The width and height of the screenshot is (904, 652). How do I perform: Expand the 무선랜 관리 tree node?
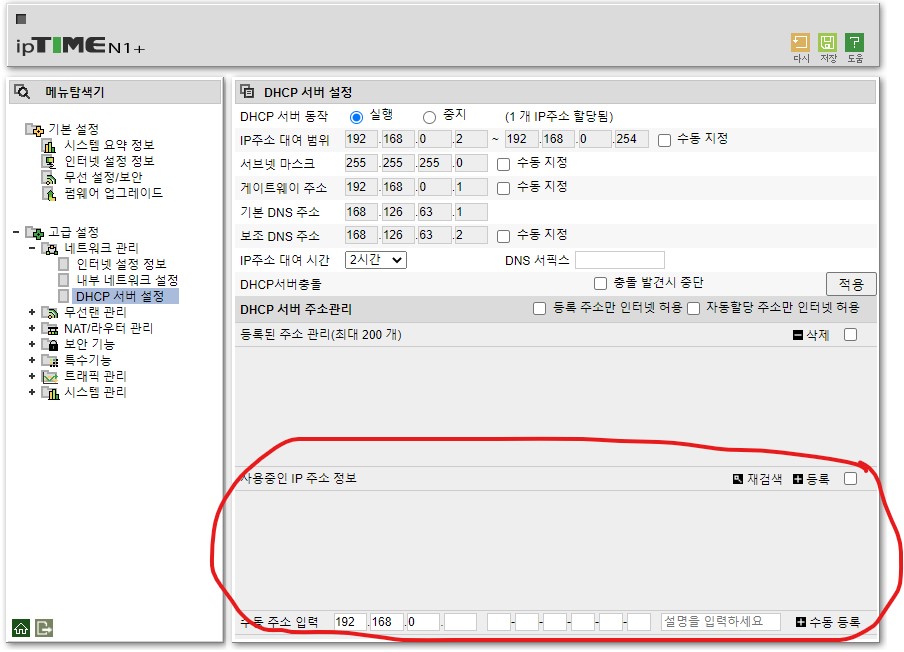(x=32, y=312)
